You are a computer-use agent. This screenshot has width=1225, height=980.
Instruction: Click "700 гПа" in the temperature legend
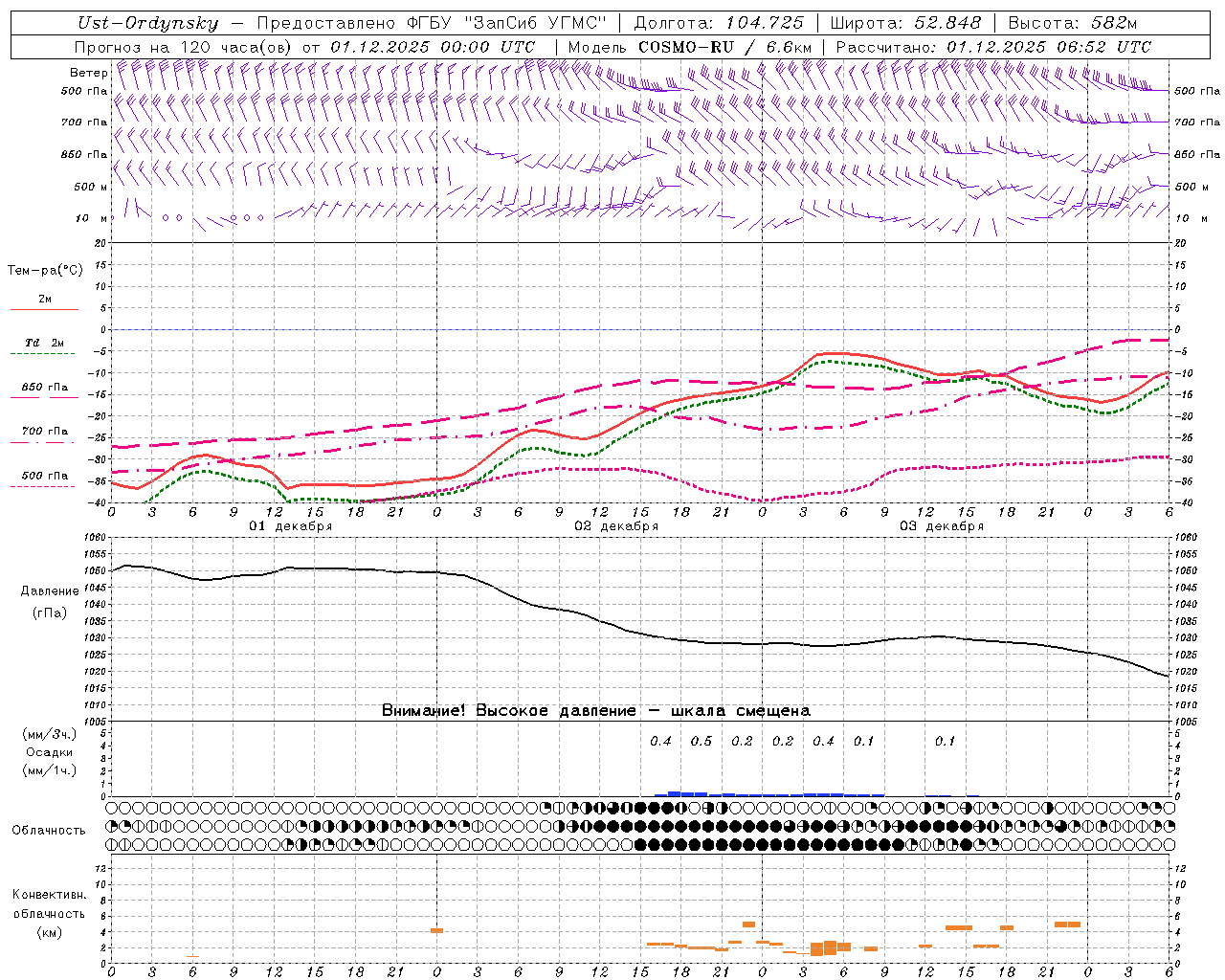tap(44, 432)
